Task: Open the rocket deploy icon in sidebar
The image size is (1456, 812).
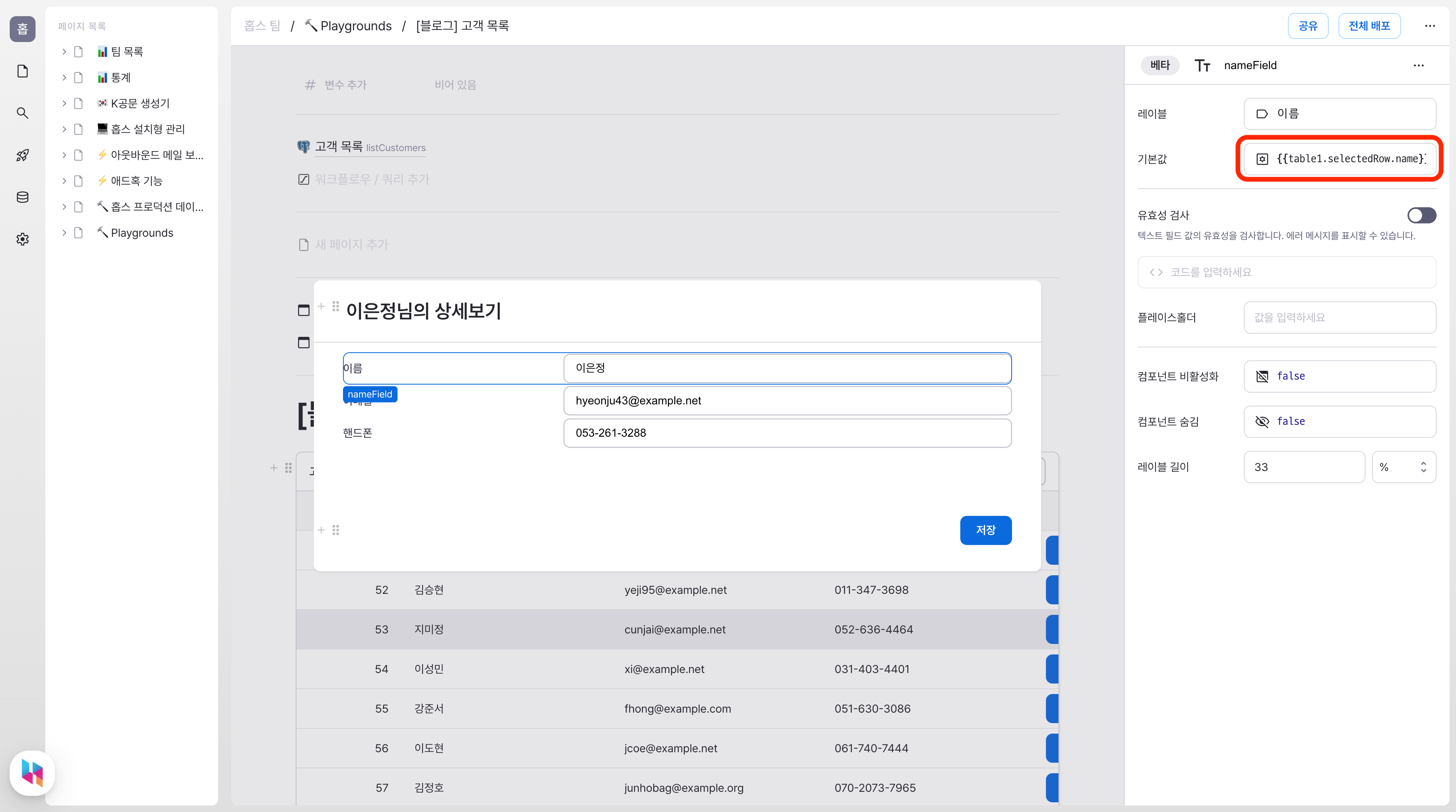Action: (23, 155)
